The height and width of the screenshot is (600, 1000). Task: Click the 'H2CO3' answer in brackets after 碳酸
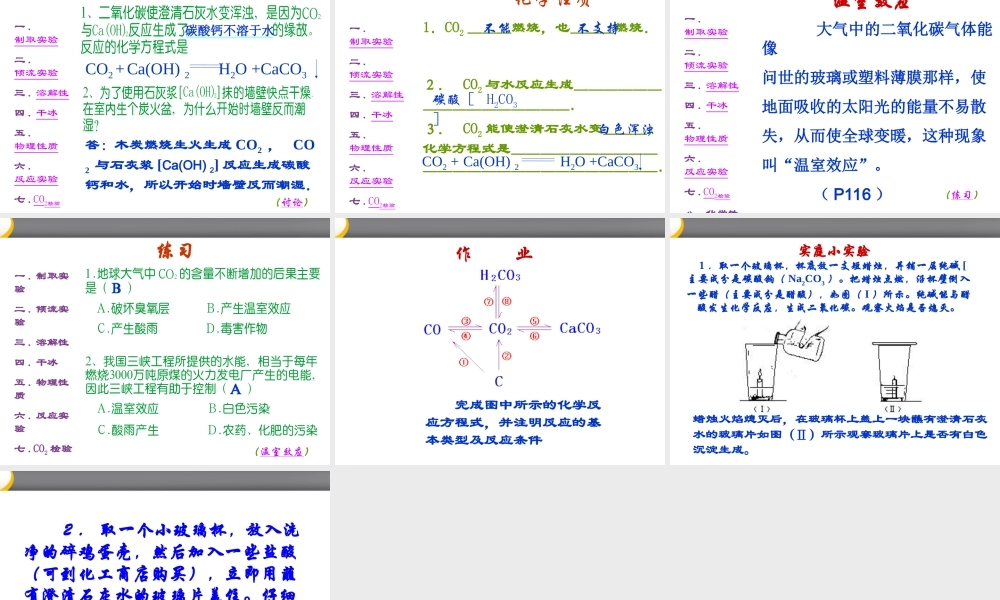pyautogui.click(x=501, y=99)
